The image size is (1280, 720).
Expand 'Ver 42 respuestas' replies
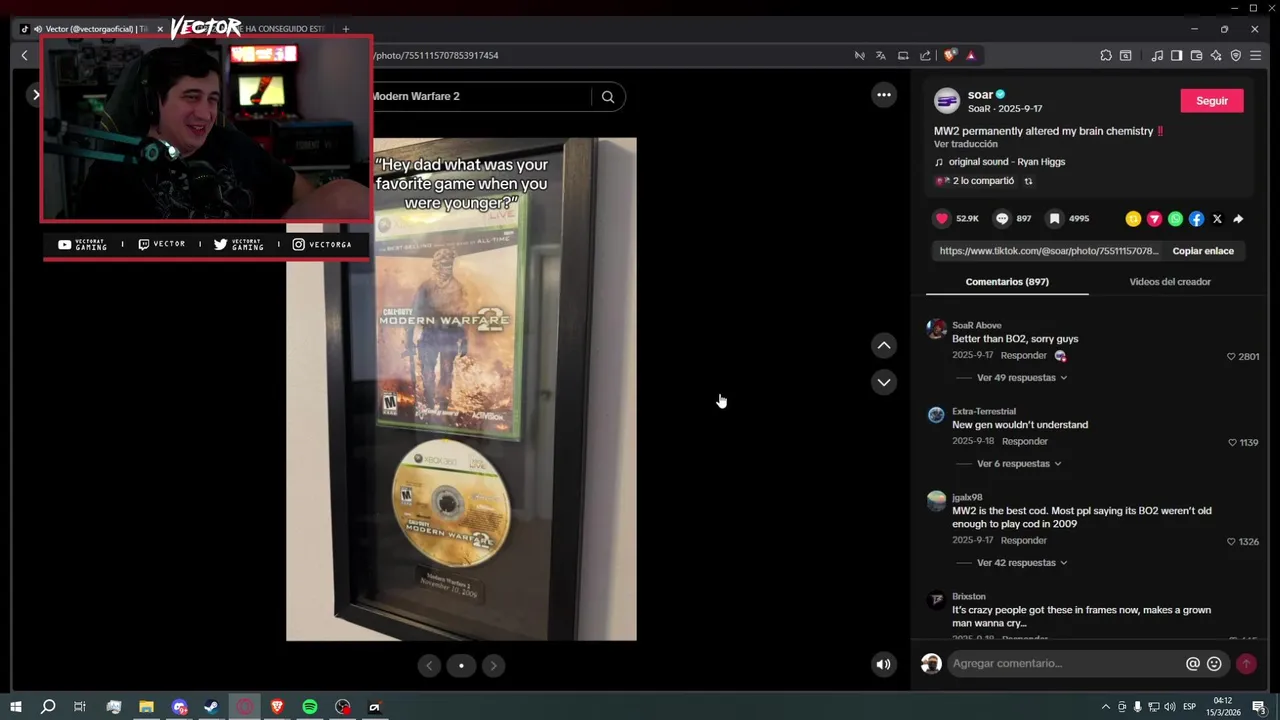click(1022, 563)
